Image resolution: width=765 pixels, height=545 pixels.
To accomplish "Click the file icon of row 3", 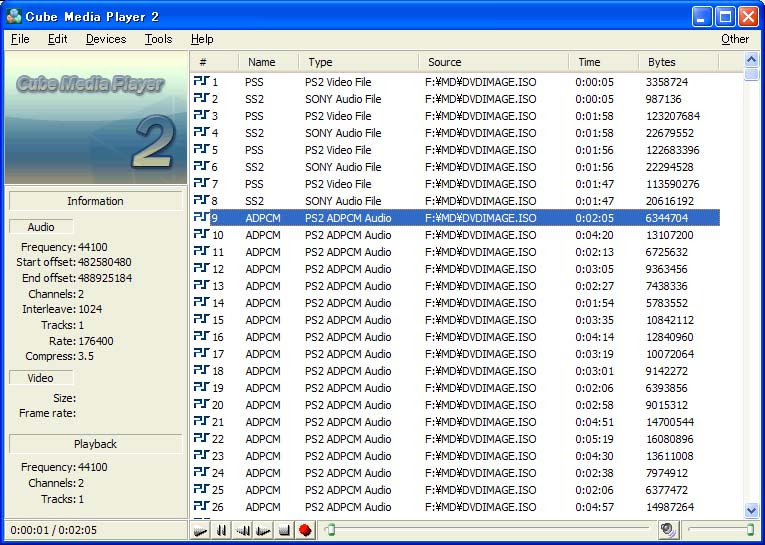I will [x=201, y=115].
